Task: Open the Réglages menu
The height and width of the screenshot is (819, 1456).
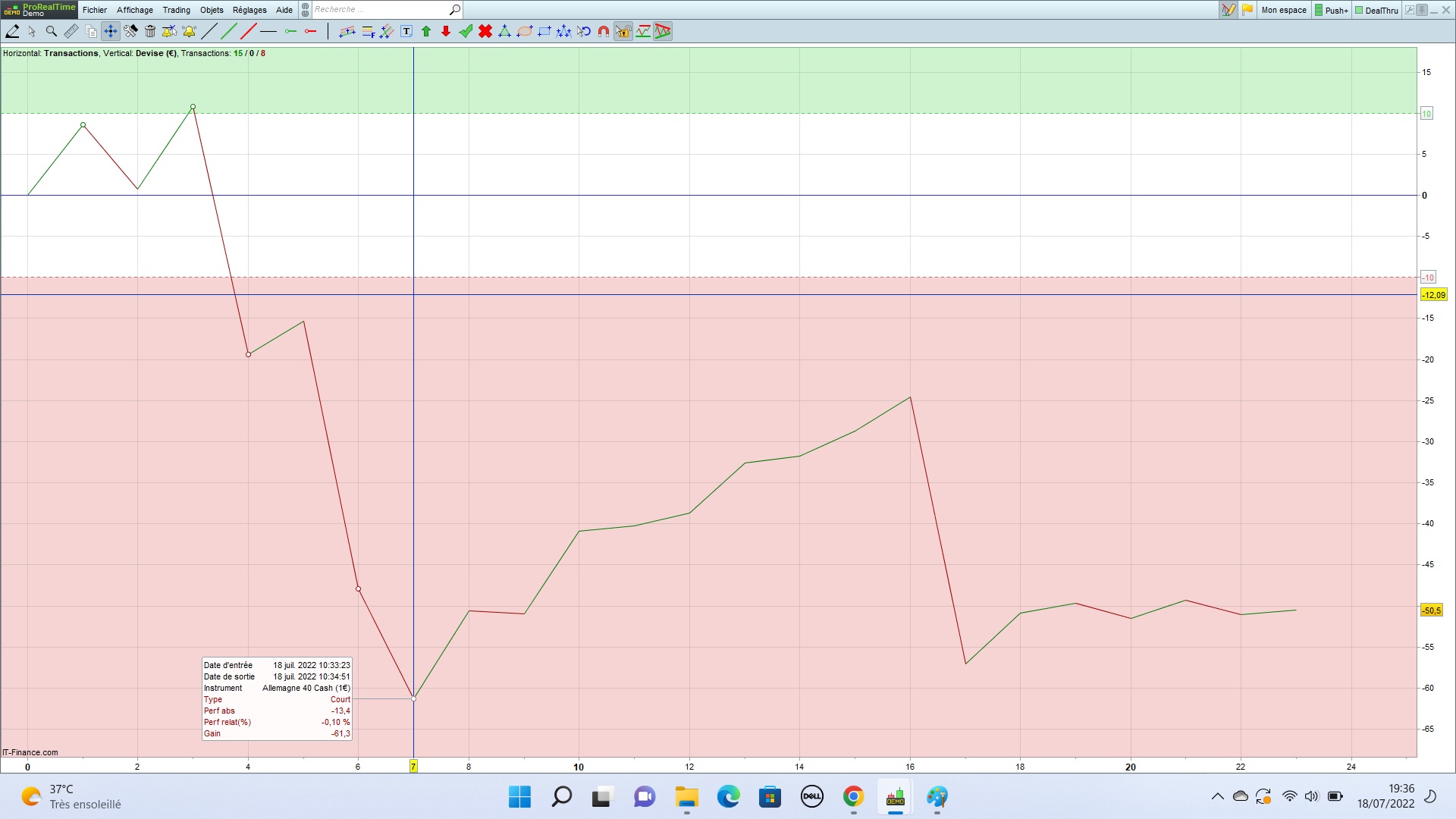Action: [x=249, y=10]
